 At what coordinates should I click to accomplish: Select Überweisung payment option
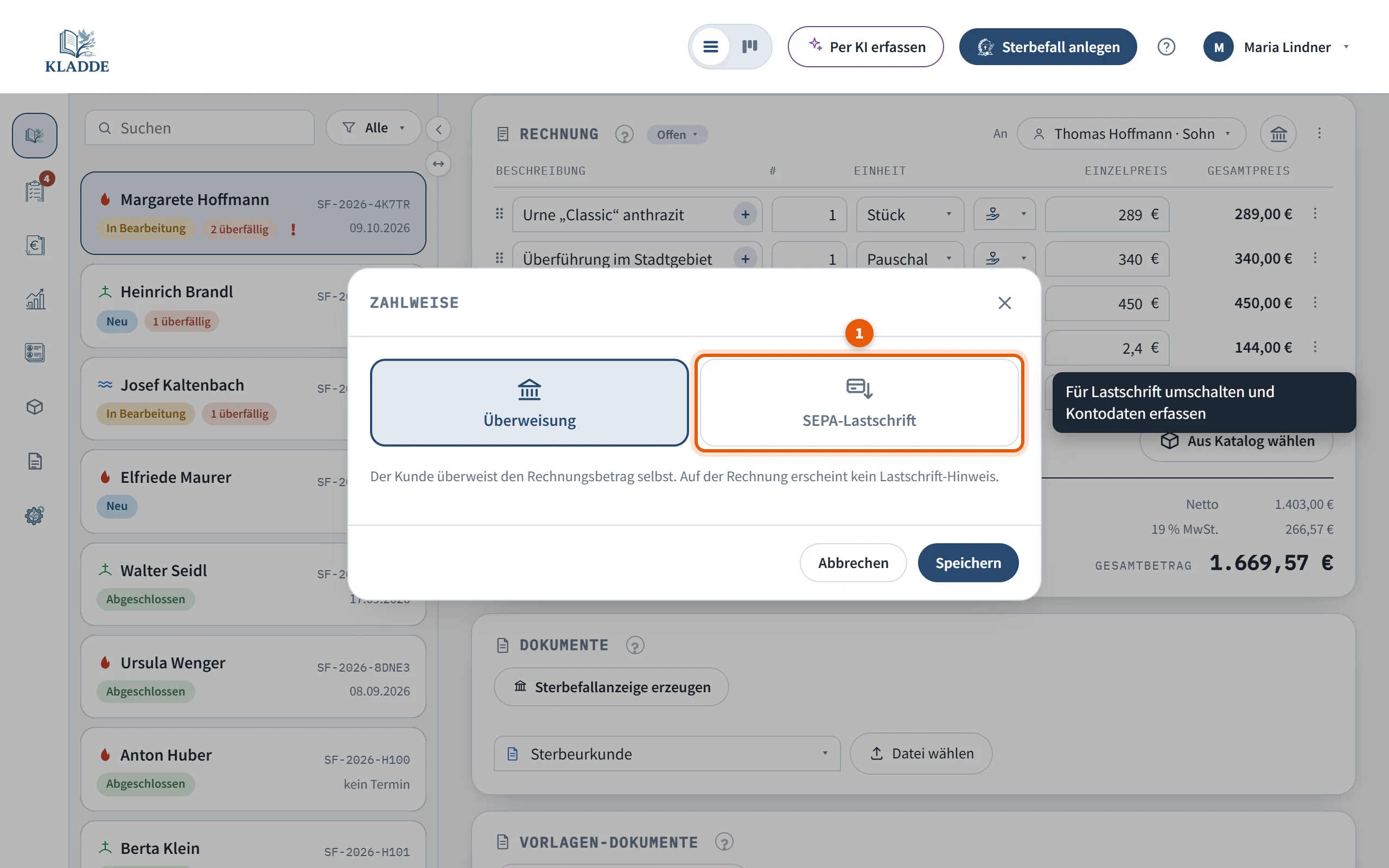pyautogui.click(x=529, y=403)
